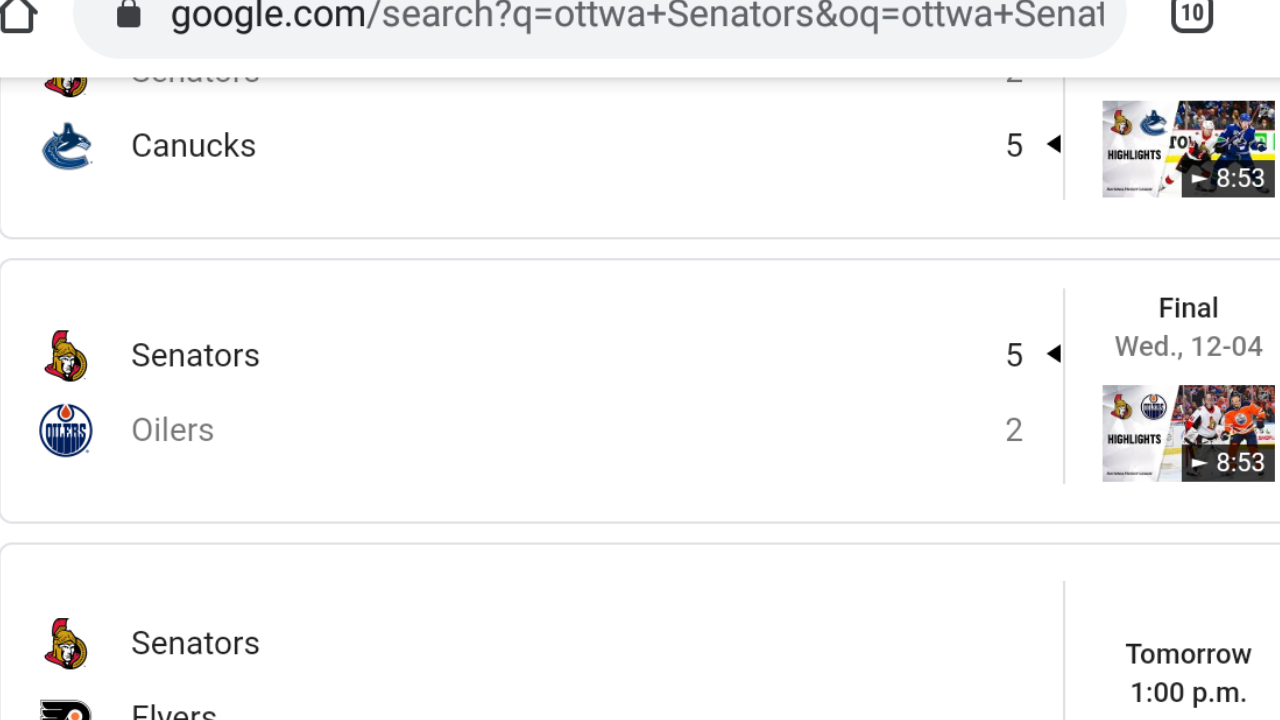This screenshot has height=720, width=1280.
Task: Open the Final Wed., 12-04 game details
Action: coord(1188,327)
